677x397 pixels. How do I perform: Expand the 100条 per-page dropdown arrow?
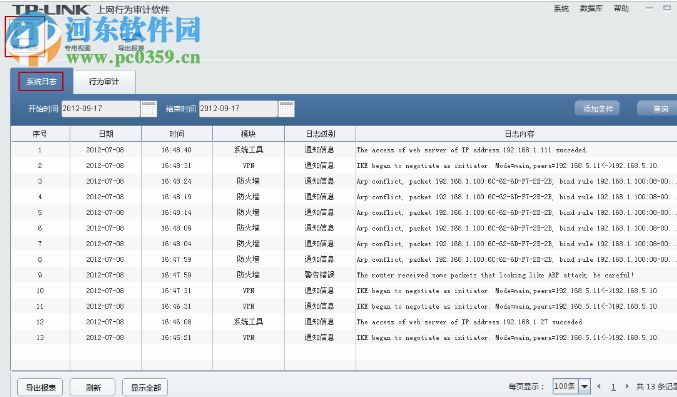(584, 386)
